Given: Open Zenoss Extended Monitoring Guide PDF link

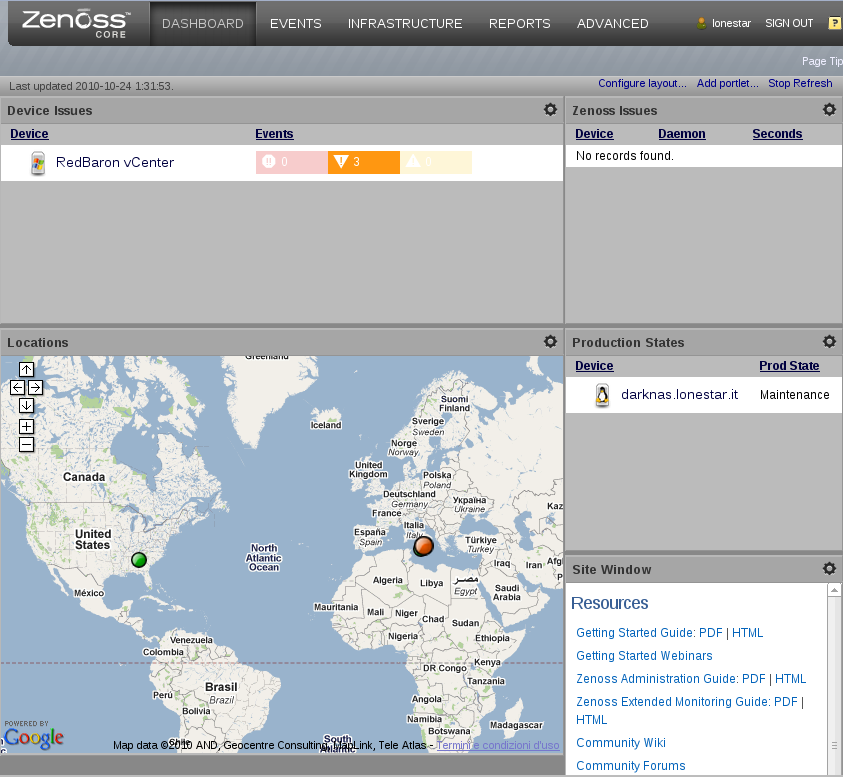Looking at the screenshot, I should (786, 702).
